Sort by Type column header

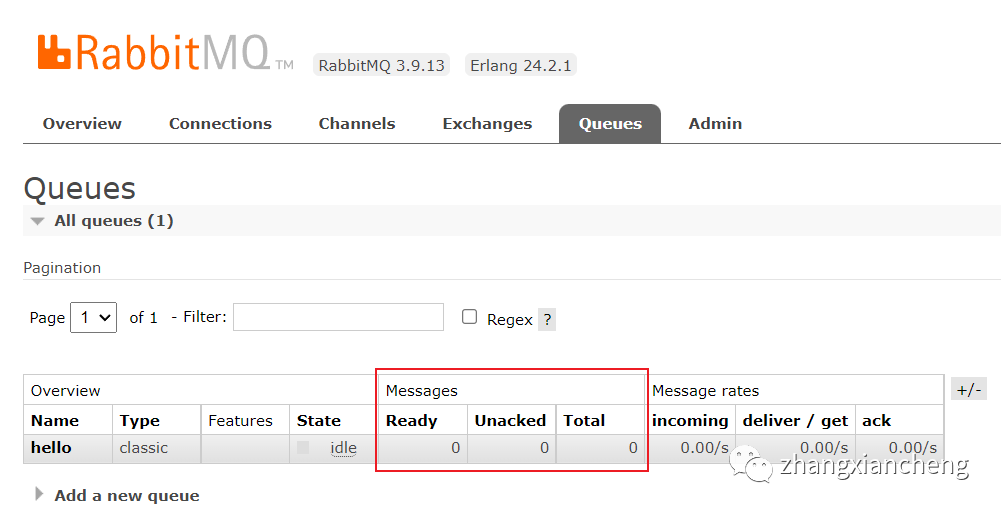140,421
